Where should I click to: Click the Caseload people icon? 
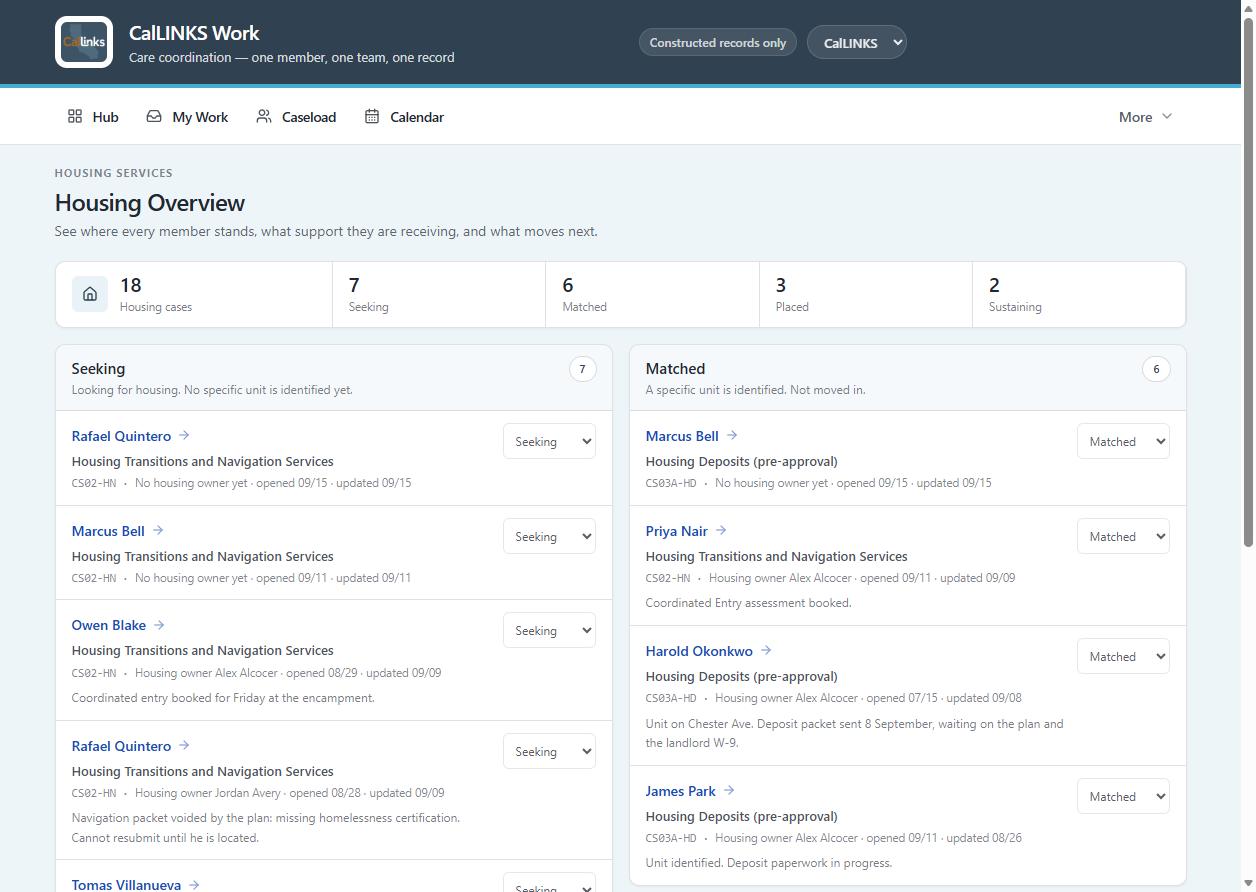coord(264,117)
